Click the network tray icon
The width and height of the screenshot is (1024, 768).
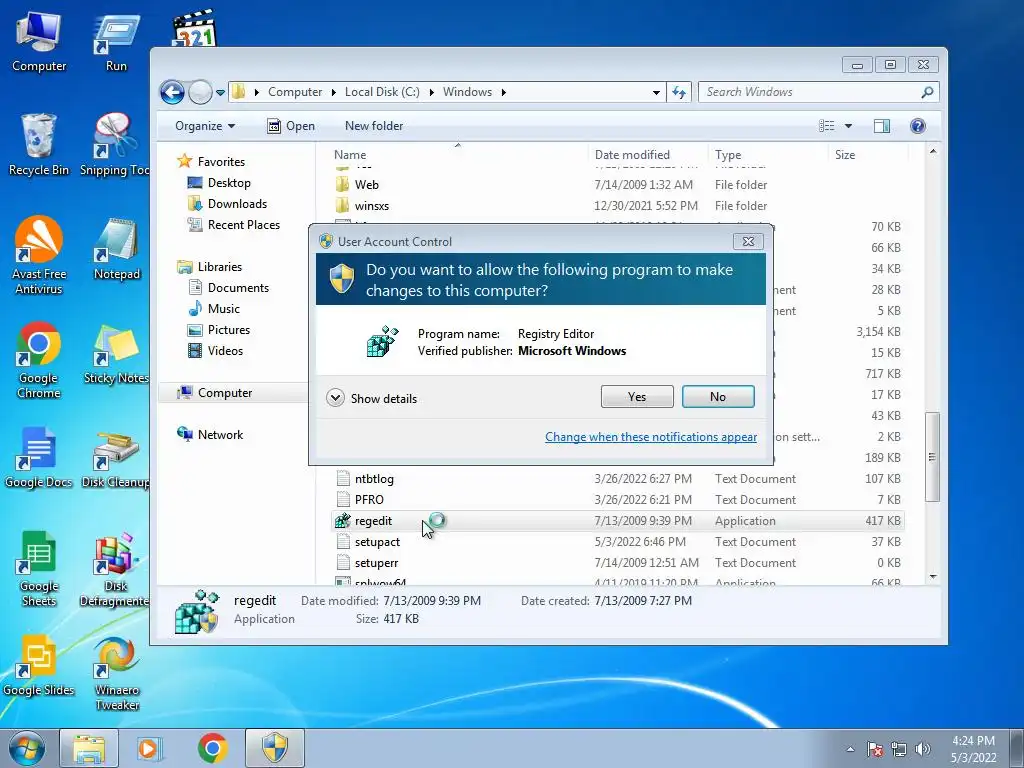[x=899, y=749]
